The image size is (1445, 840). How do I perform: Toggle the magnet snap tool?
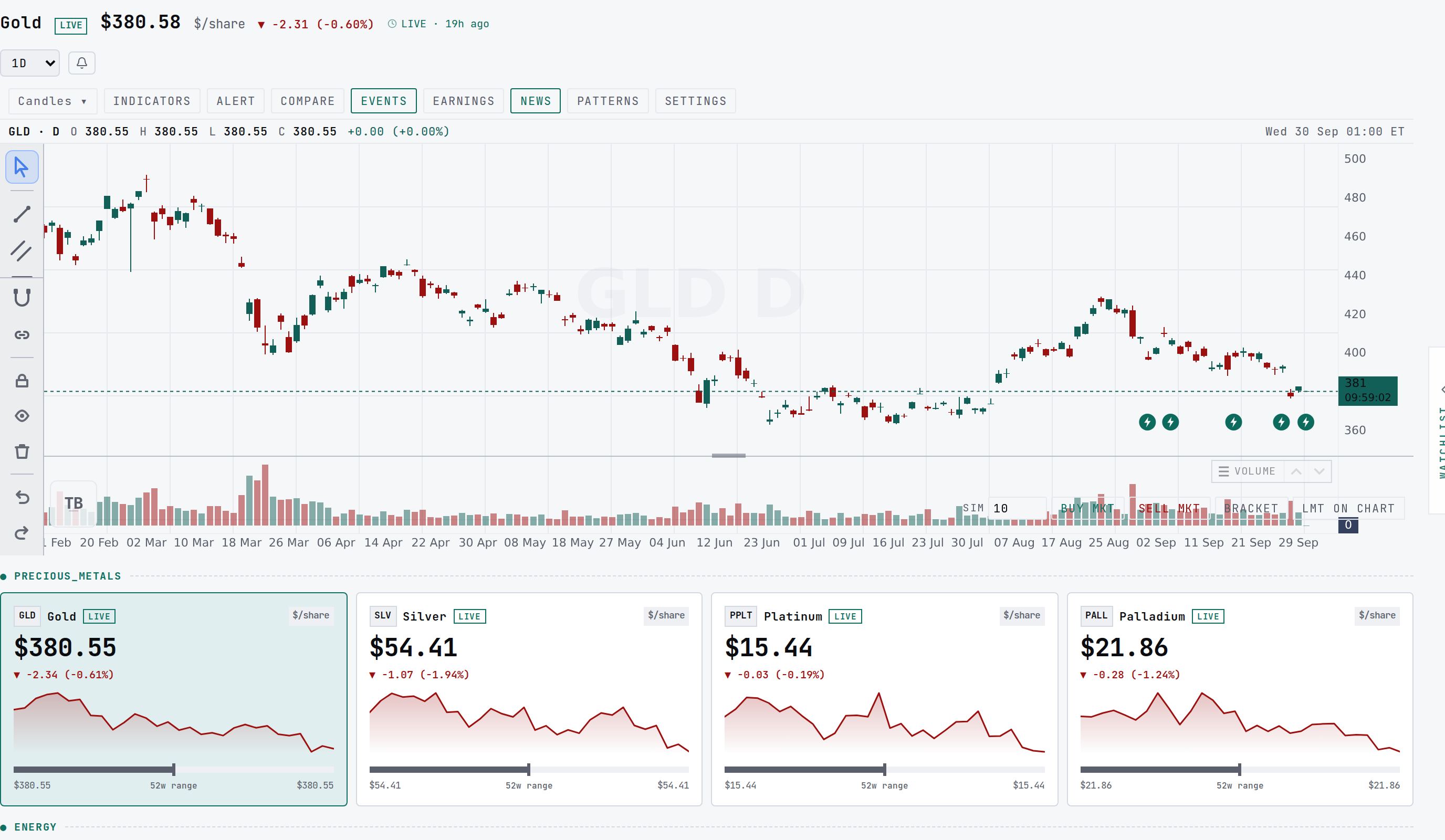(x=22, y=298)
